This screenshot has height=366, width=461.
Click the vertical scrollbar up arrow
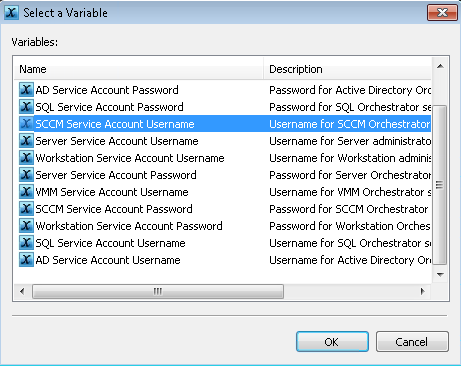pyautogui.click(x=440, y=66)
